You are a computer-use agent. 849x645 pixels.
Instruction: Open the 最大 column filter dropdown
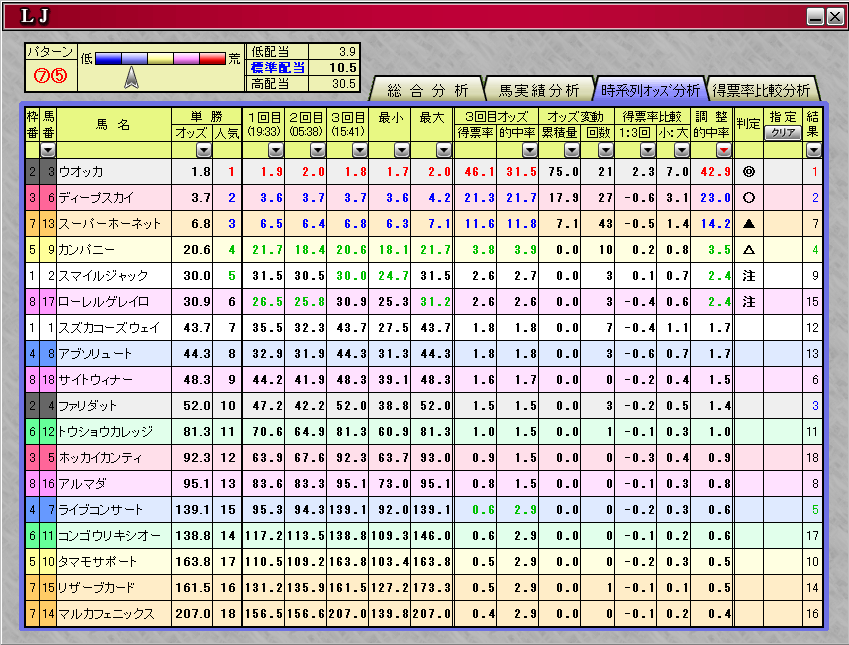coord(444,150)
